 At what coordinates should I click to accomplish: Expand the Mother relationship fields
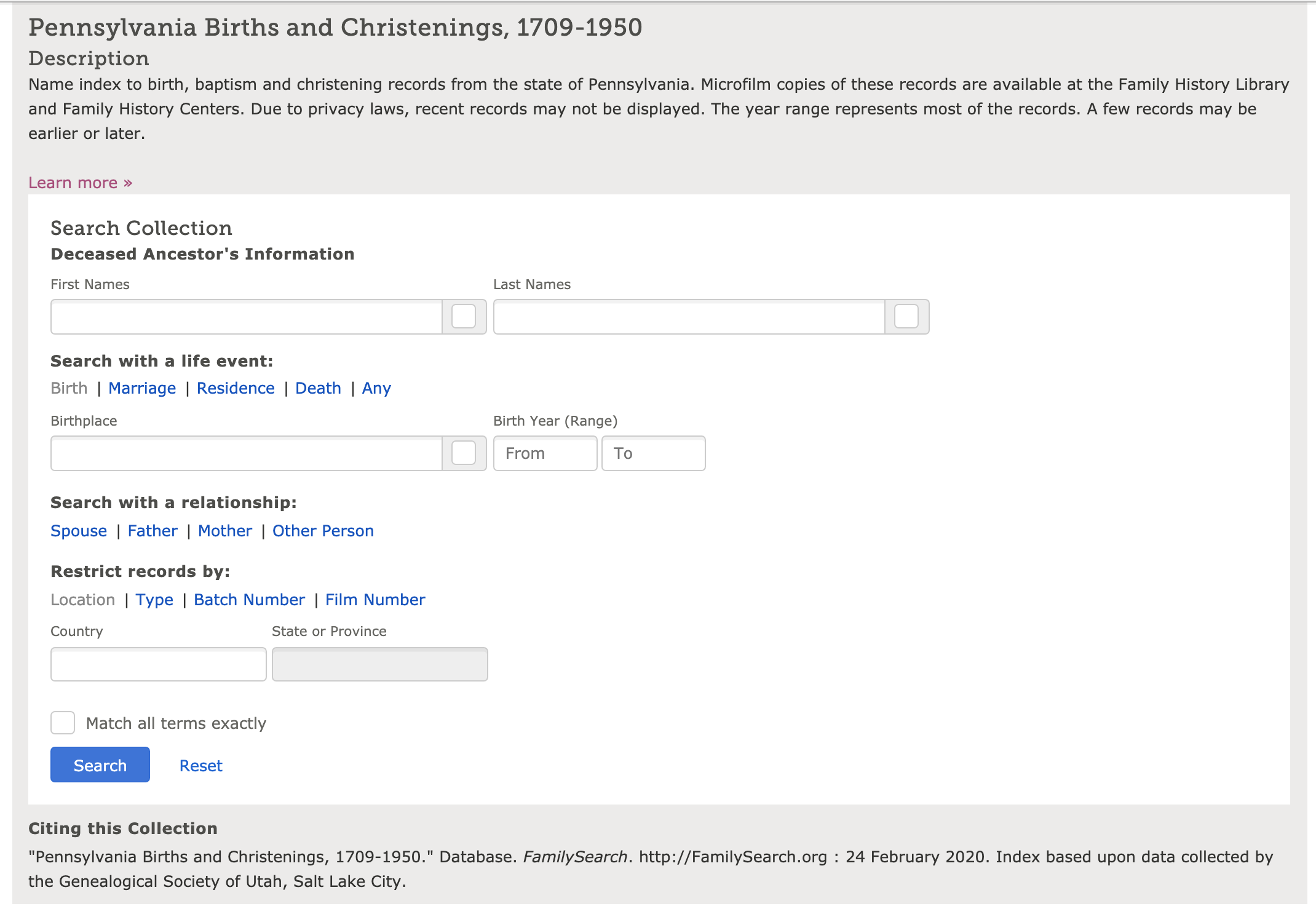coord(224,531)
